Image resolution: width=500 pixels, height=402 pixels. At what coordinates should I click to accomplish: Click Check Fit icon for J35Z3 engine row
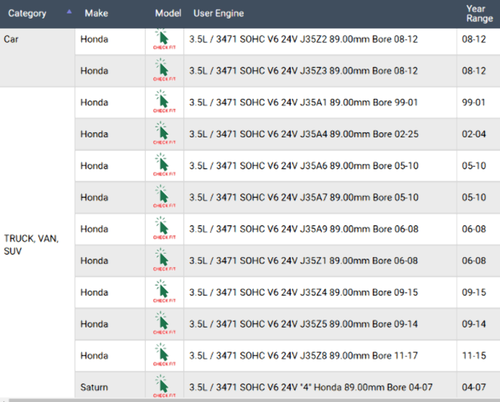[164, 70]
